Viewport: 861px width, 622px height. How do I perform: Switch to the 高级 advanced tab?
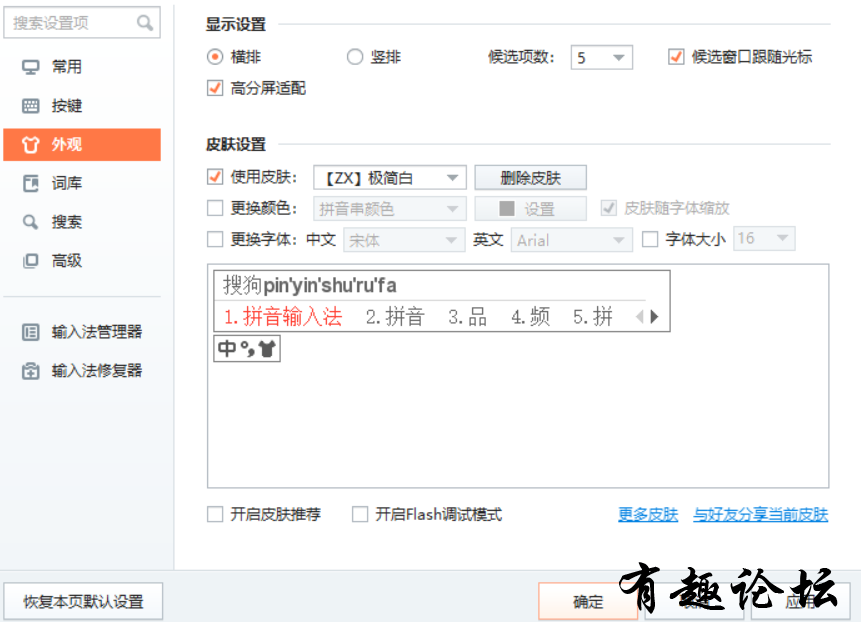tap(82, 261)
